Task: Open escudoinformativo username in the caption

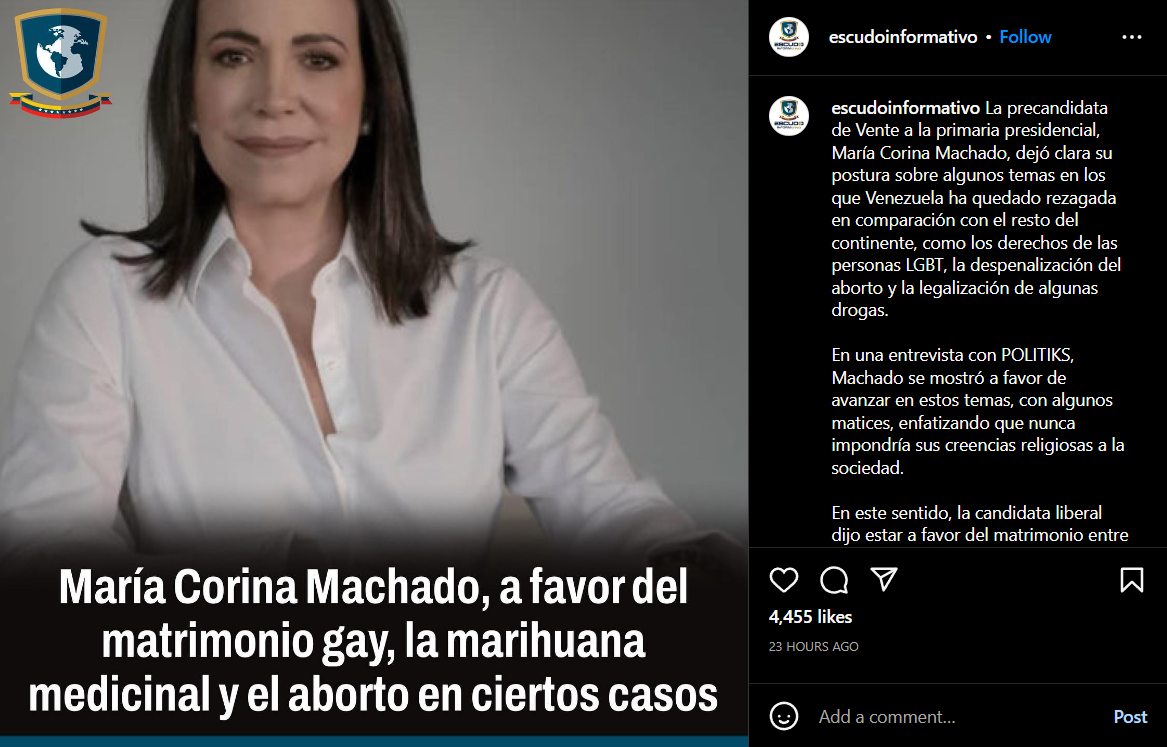Action: click(x=905, y=108)
